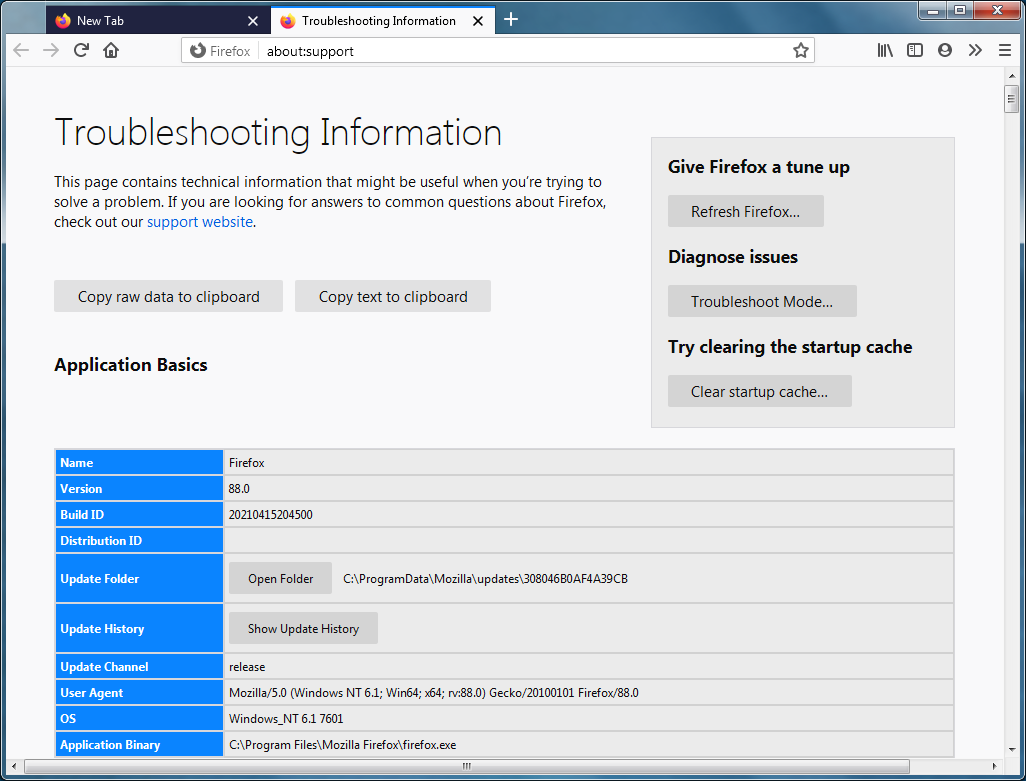Click Copy raw data to clipboard
Image resolution: width=1026 pixels, height=781 pixels.
click(168, 296)
